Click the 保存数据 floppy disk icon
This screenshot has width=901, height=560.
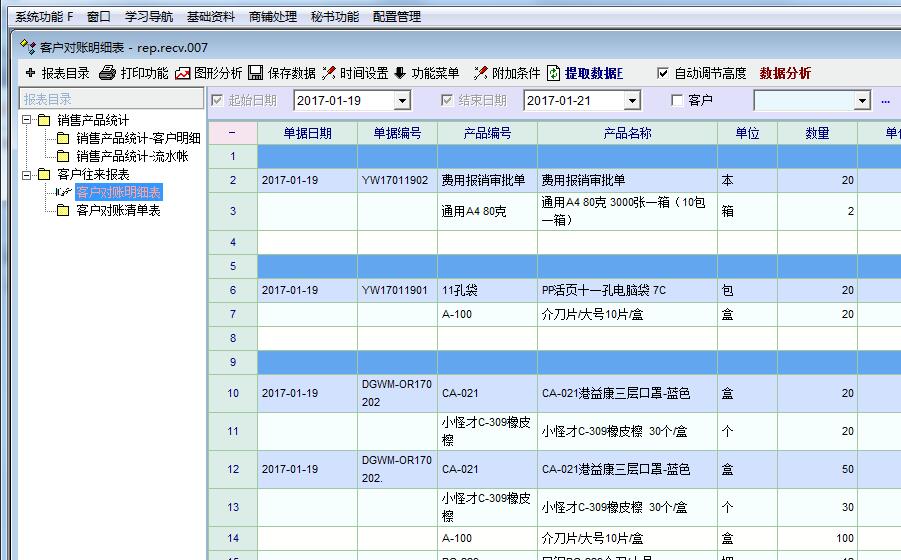tap(256, 73)
